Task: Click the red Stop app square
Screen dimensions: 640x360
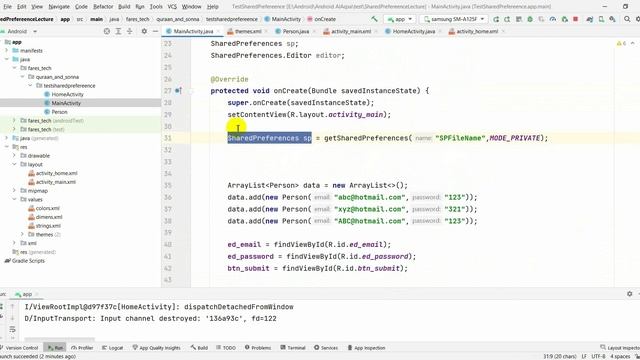Action: point(576,19)
